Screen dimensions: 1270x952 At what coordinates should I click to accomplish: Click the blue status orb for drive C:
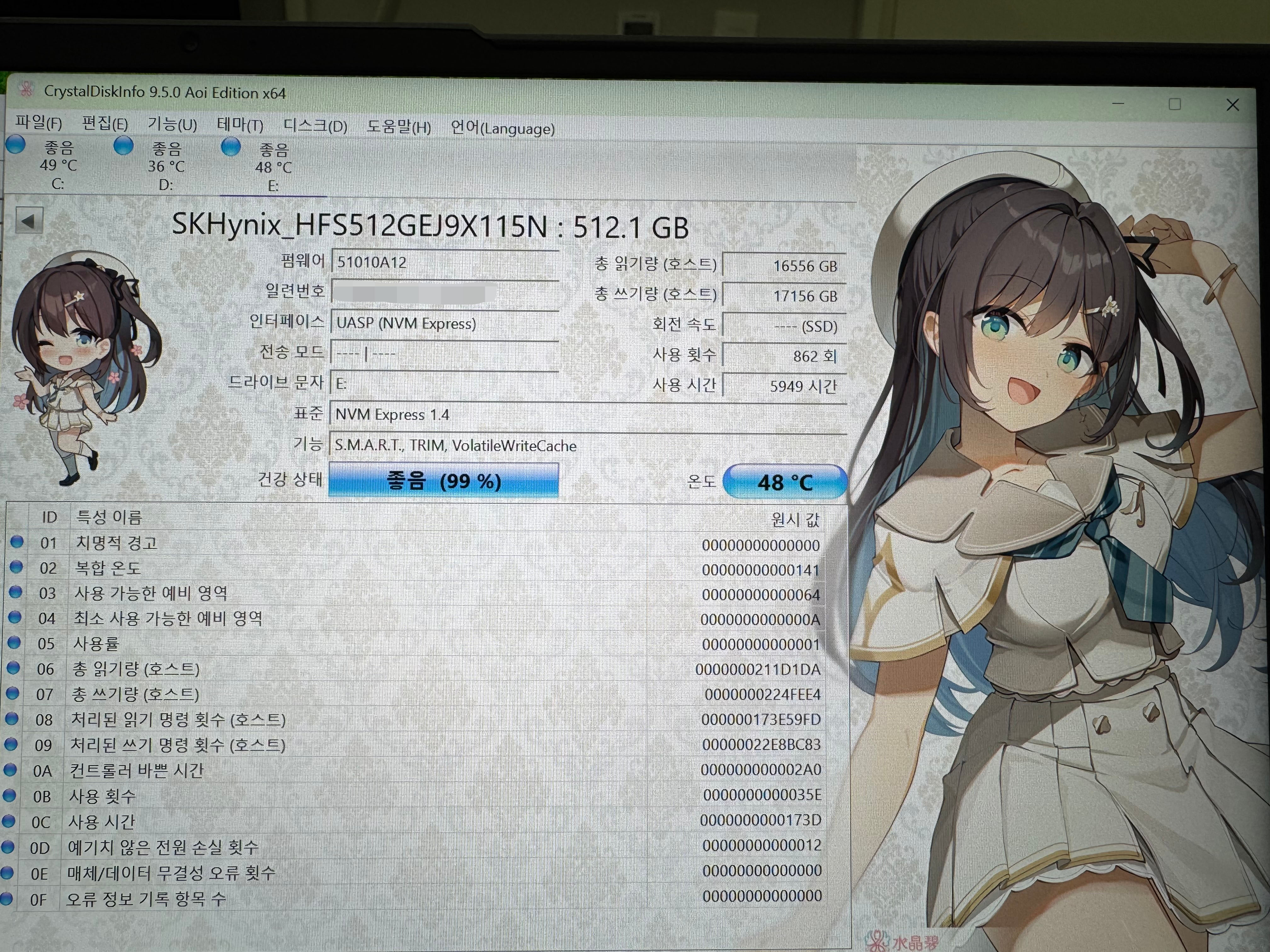[x=15, y=144]
